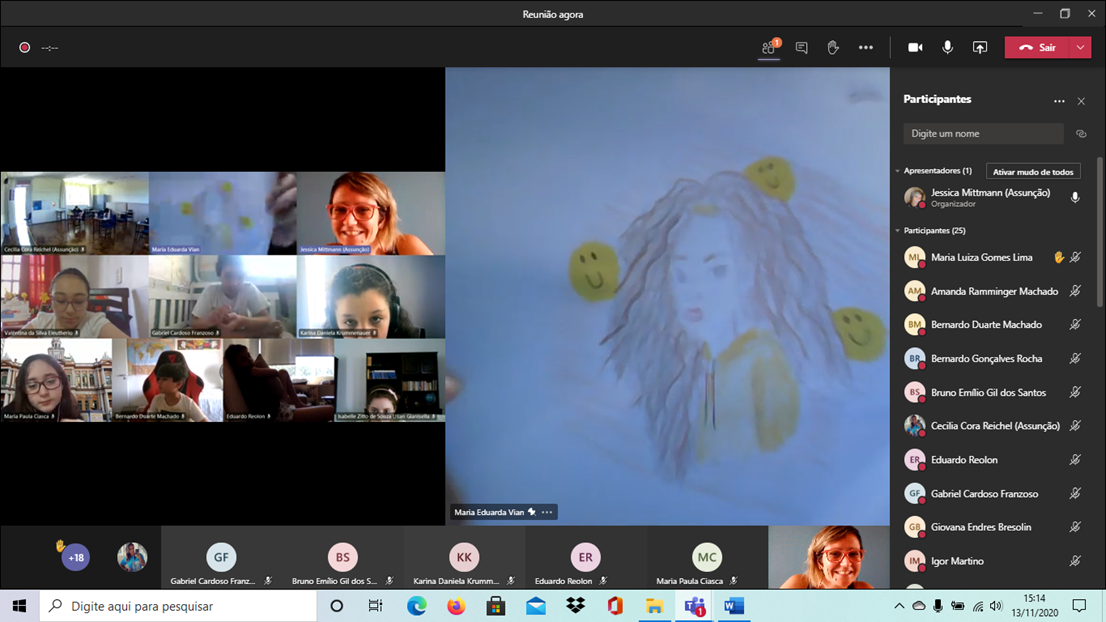
Task: Open the share content tray
Action: (x=980, y=47)
